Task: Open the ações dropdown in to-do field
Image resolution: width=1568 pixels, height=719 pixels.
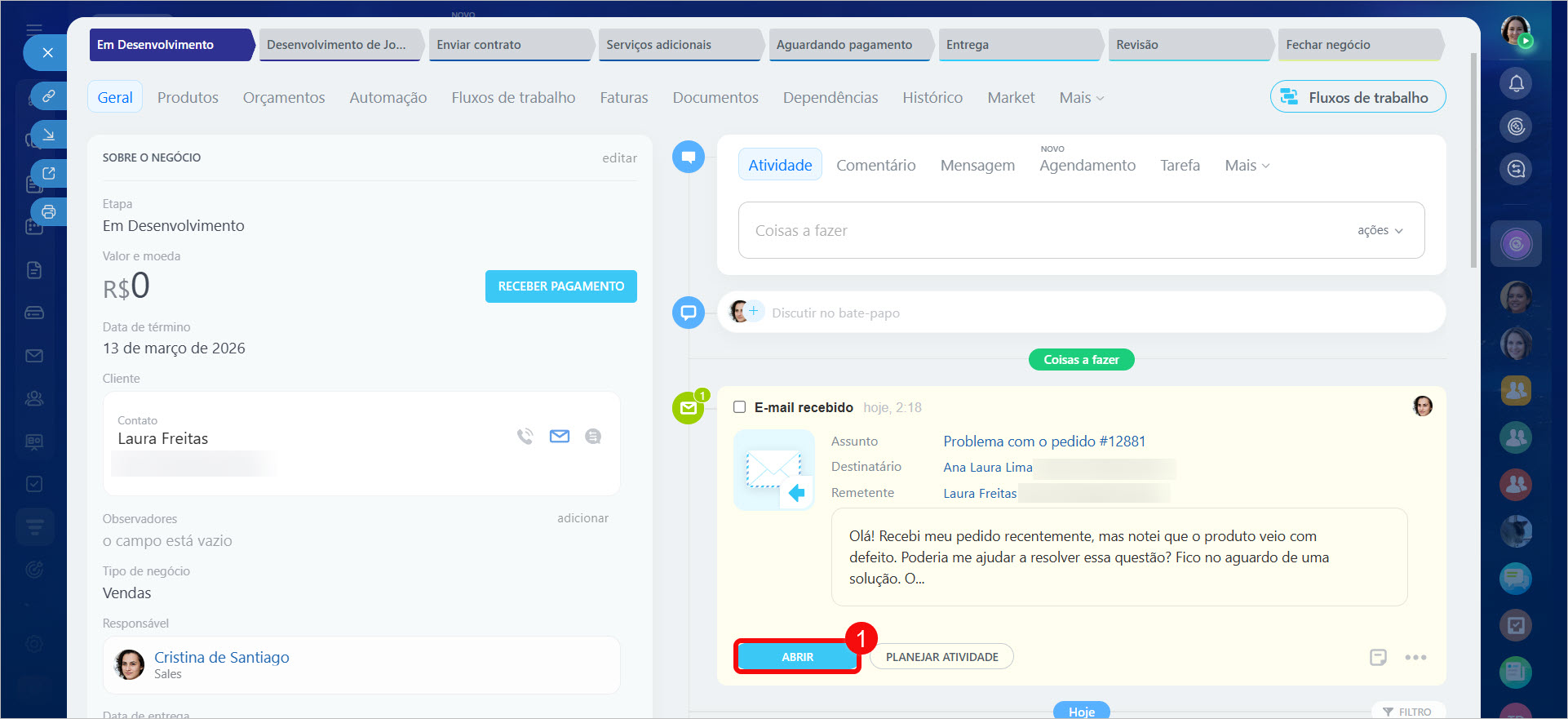Action: 1380,231
